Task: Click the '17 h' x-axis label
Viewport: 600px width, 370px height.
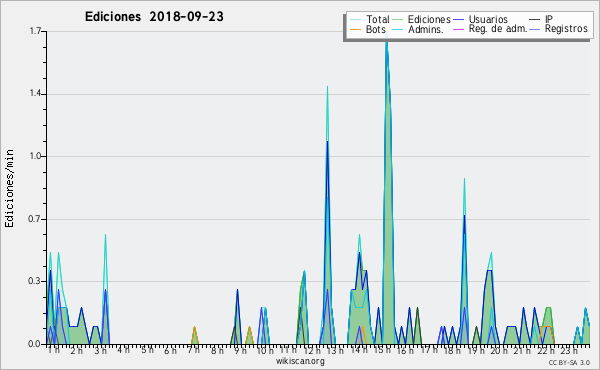Action: click(x=429, y=350)
